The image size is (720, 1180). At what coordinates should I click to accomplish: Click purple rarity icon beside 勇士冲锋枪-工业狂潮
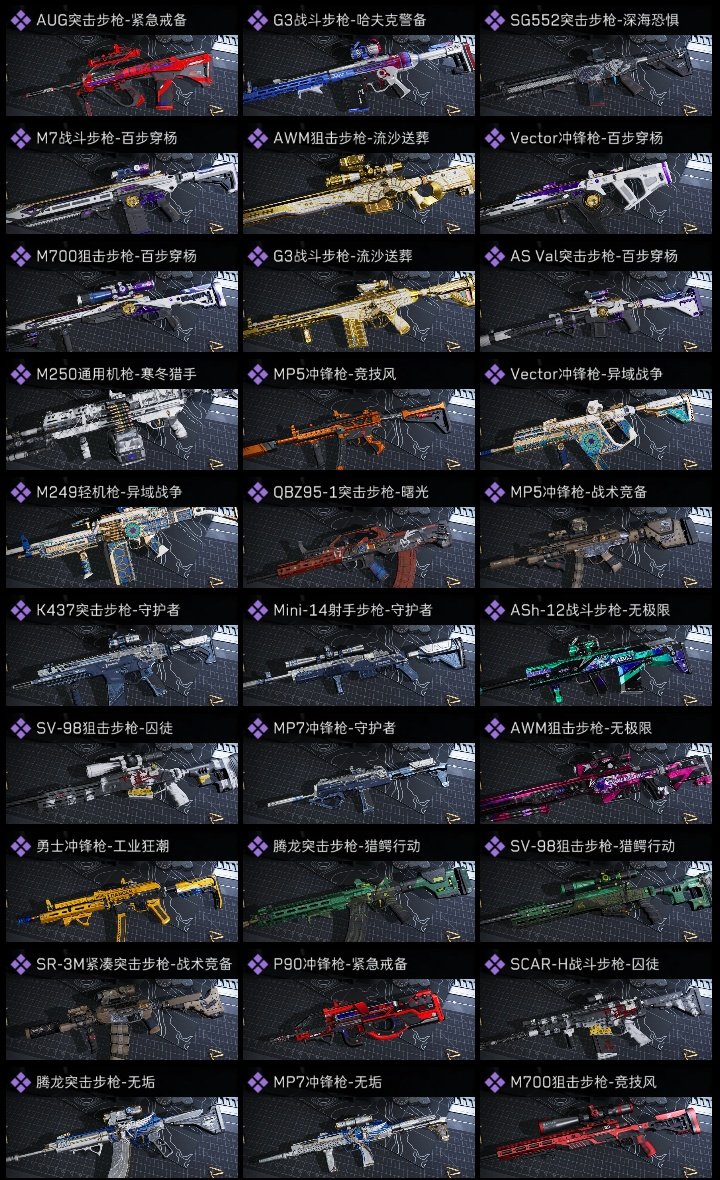pyautogui.click(x=20, y=846)
